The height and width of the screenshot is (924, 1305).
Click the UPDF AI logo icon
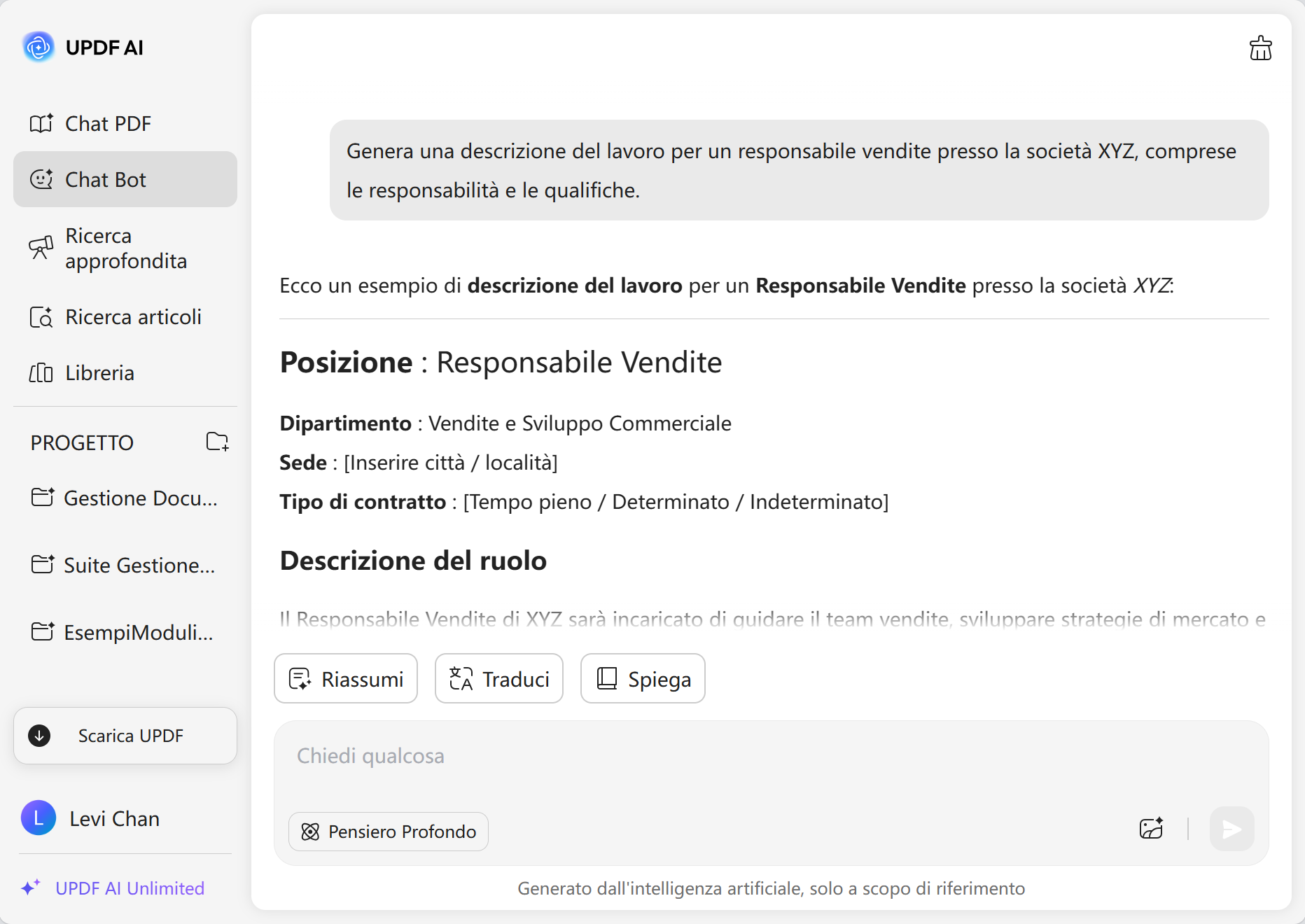click(x=39, y=48)
